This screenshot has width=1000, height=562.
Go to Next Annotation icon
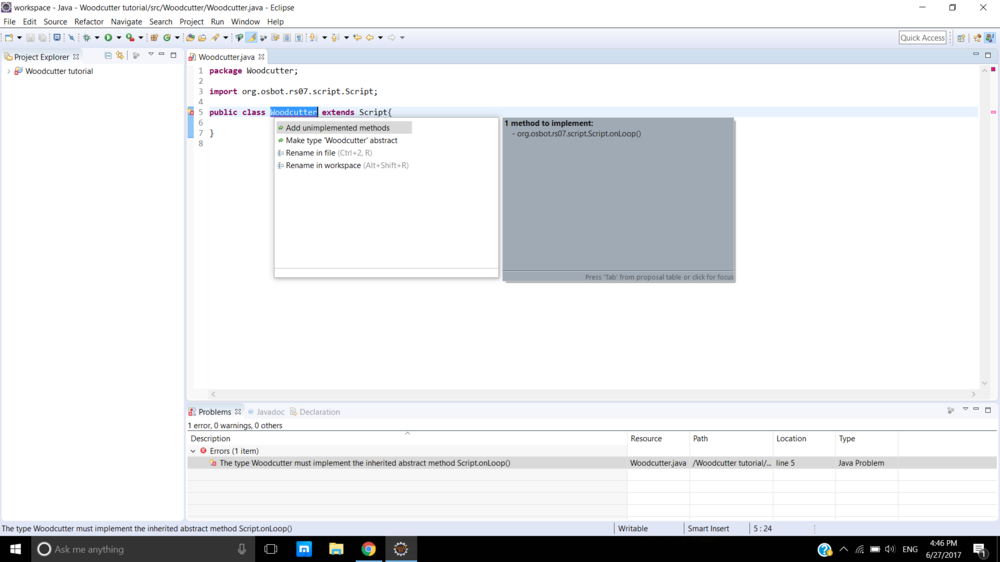(x=313, y=38)
